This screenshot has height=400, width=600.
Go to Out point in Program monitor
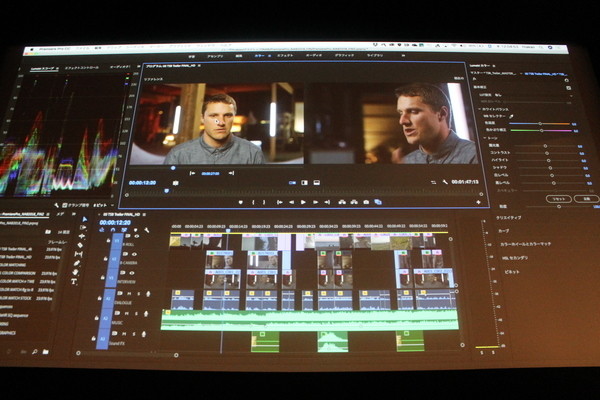click(327, 202)
